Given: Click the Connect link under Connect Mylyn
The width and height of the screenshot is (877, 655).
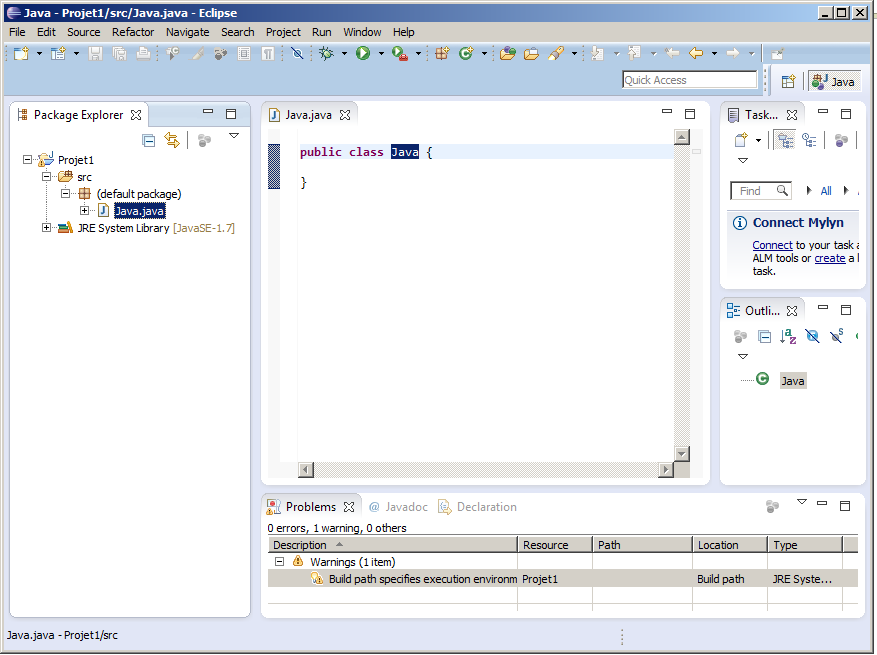Looking at the screenshot, I should point(772,245).
